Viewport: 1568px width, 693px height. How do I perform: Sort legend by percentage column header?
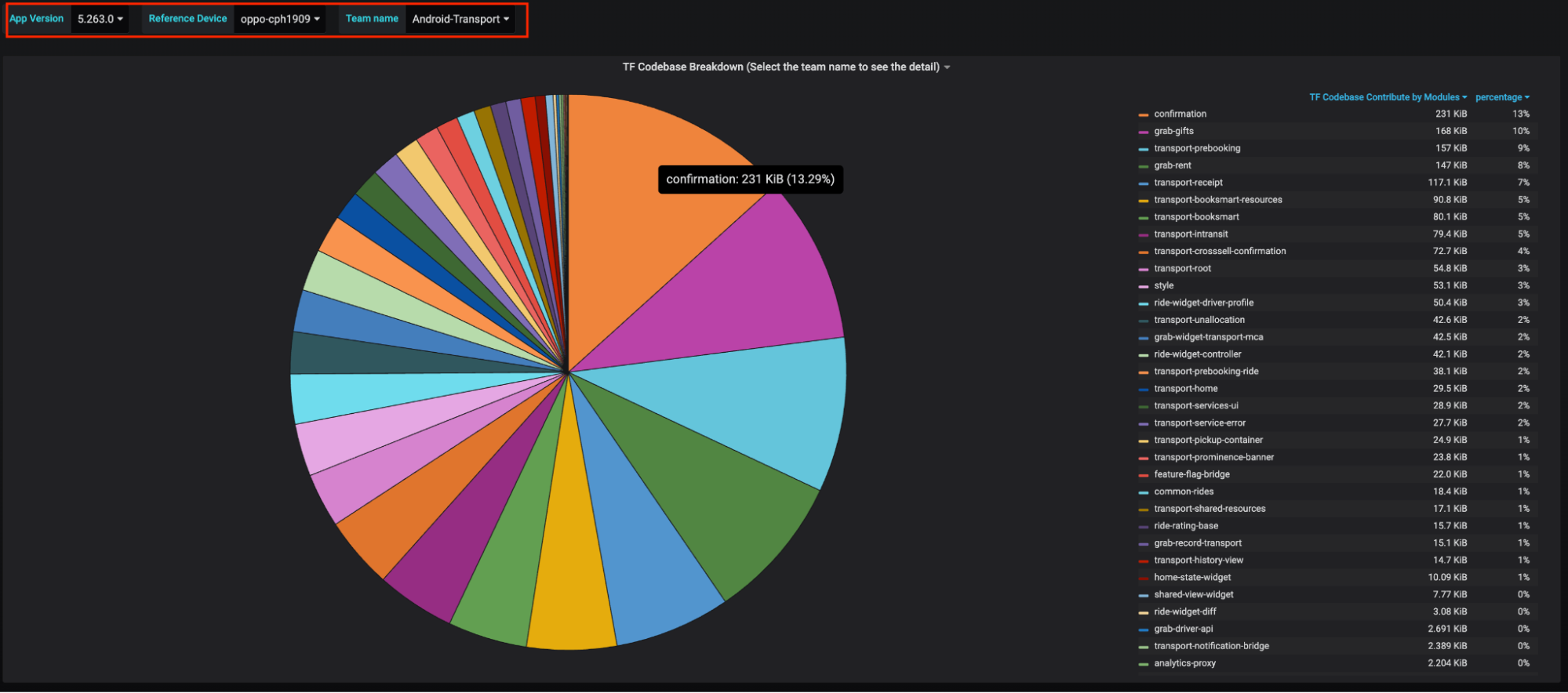tap(1502, 97)
